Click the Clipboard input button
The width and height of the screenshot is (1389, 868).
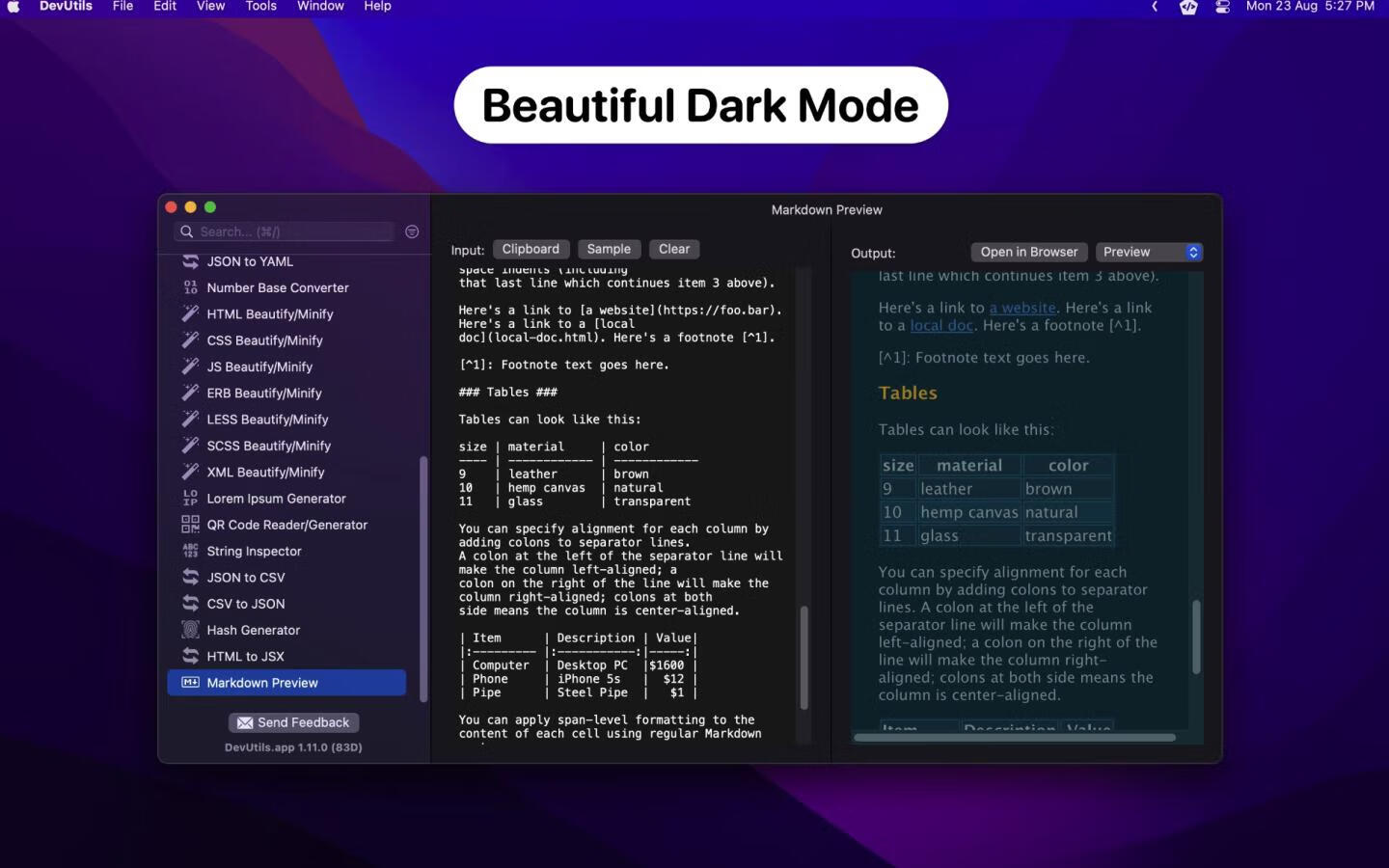click(x=531, y=249)
